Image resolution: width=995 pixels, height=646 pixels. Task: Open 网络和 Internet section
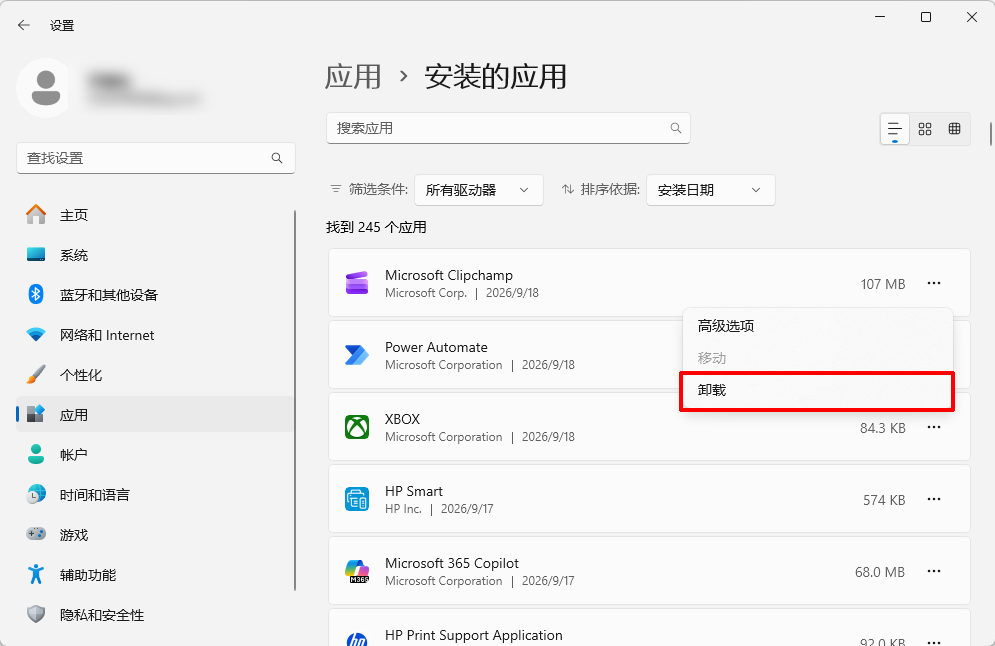coord(155,335)
